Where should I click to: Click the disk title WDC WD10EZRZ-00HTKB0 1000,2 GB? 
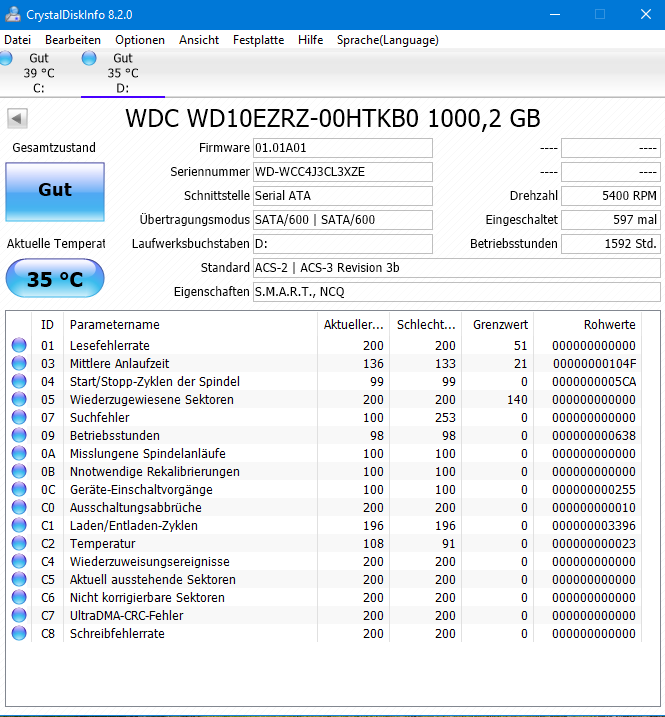(333, 118)
